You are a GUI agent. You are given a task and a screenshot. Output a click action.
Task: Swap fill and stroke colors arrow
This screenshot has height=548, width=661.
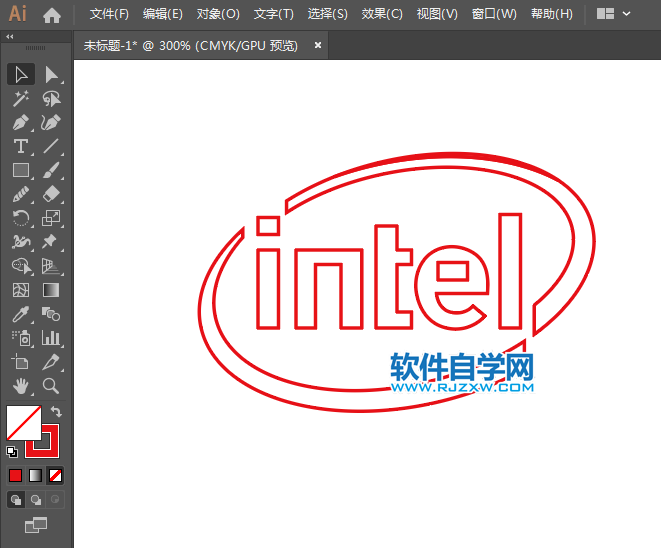tap(56, 411)
